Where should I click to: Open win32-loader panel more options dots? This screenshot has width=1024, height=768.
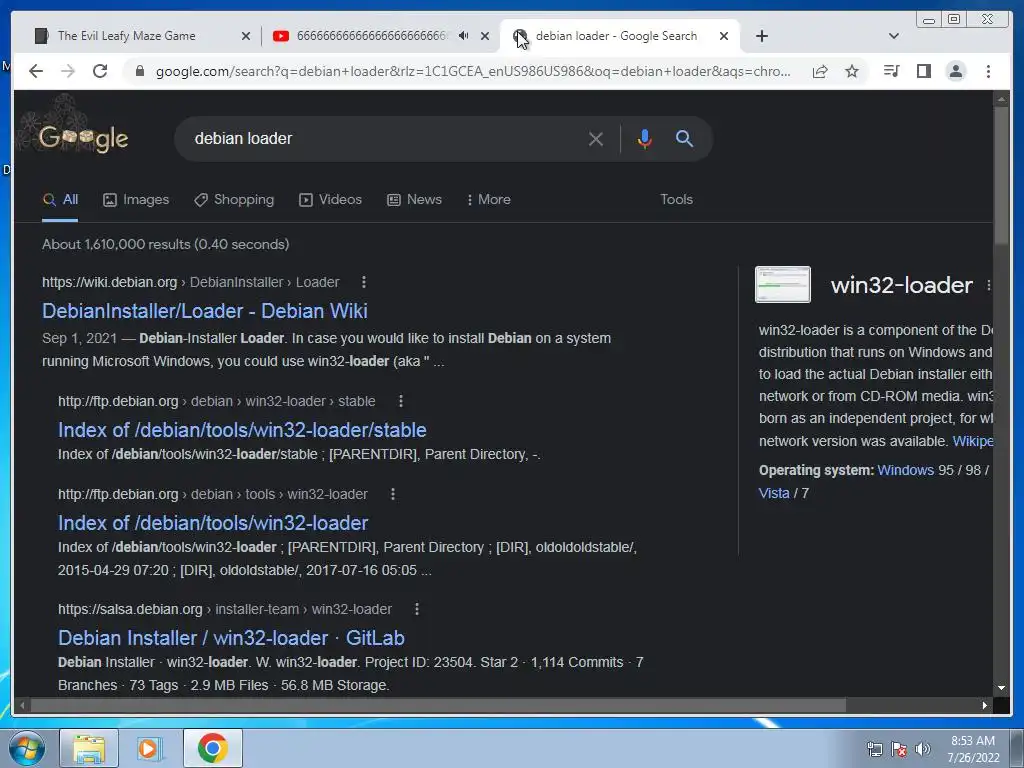point(988,285)
